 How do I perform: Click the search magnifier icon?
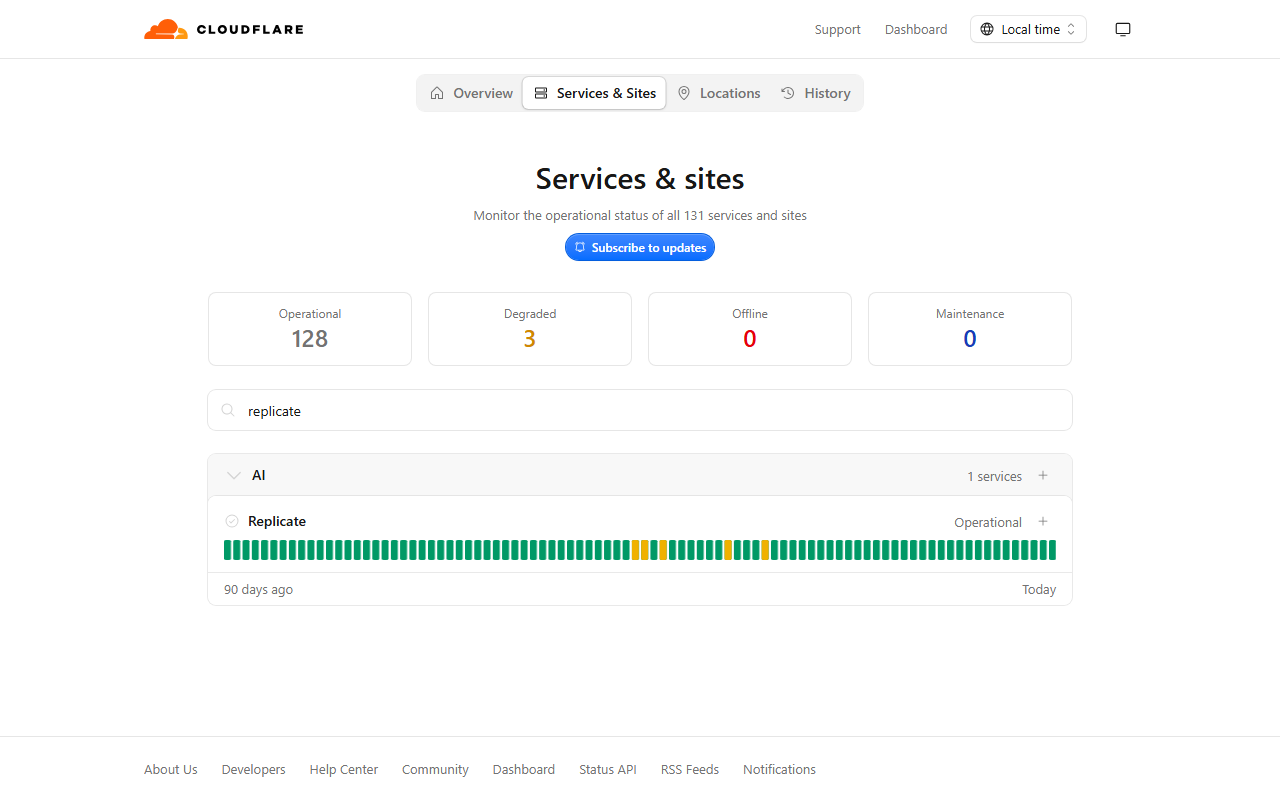click(x=228, y=410)
